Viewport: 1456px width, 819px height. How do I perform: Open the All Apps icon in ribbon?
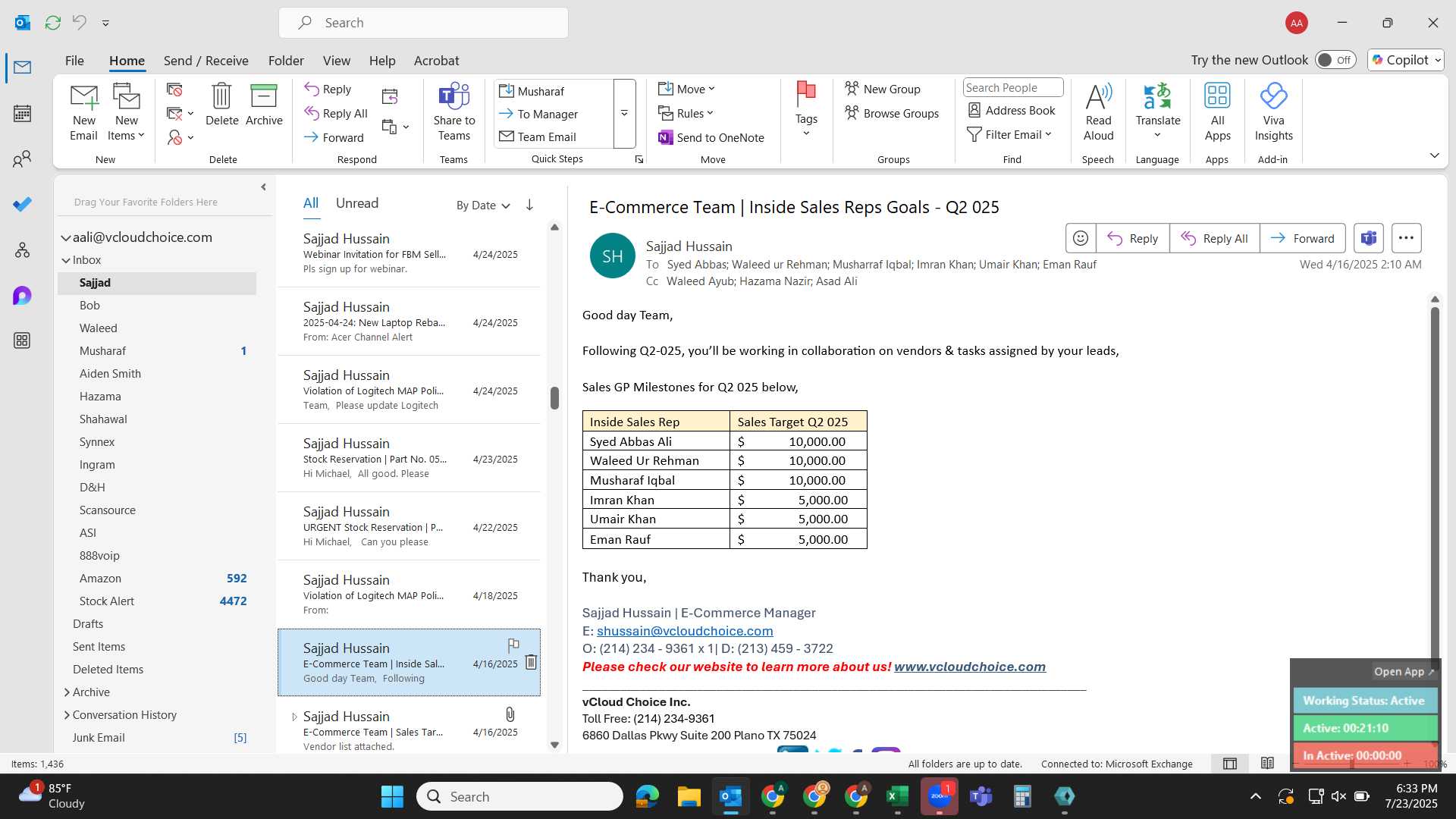(x=1217, y=112)
